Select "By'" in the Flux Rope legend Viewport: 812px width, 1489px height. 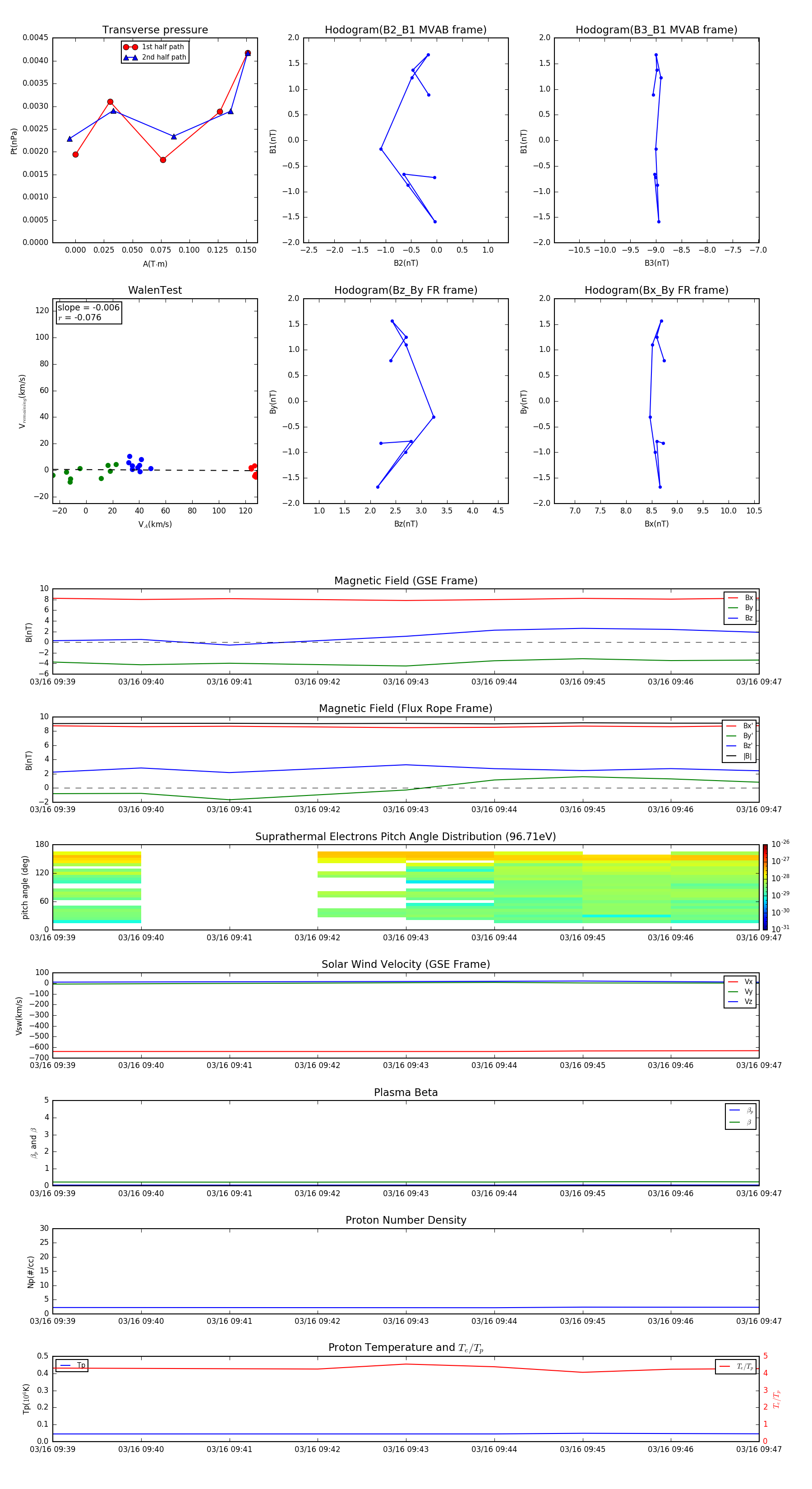tap(740, 736)
